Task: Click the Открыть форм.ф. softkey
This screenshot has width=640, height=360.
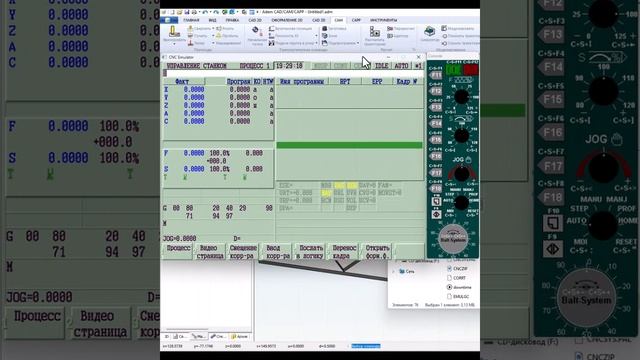Action: 377,251
